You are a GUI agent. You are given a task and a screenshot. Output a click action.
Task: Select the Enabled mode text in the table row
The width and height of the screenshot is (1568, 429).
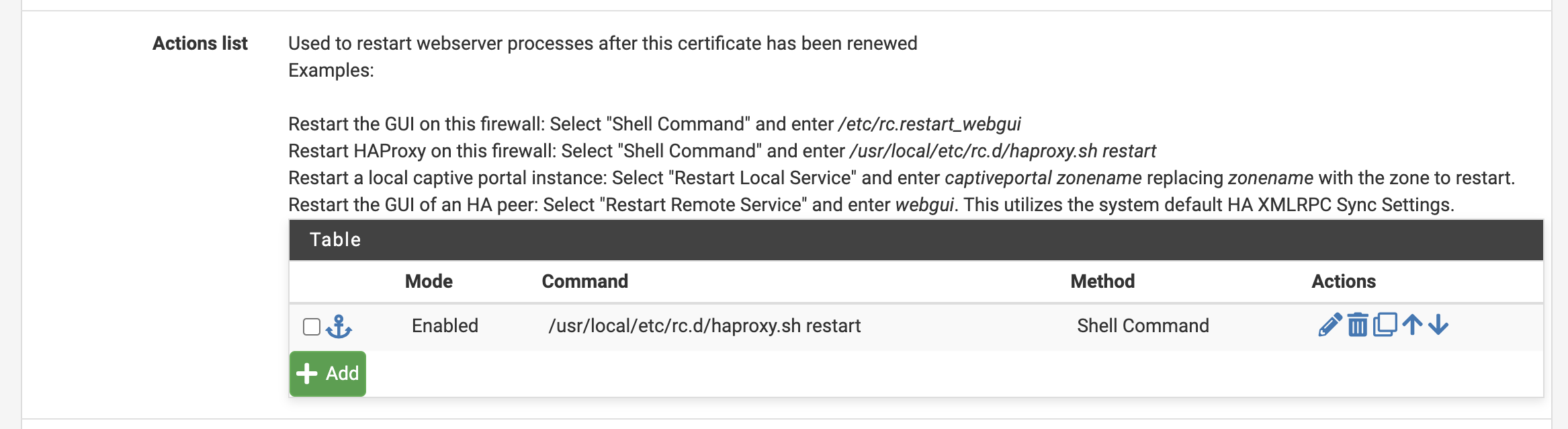click(x=443, y=325)
